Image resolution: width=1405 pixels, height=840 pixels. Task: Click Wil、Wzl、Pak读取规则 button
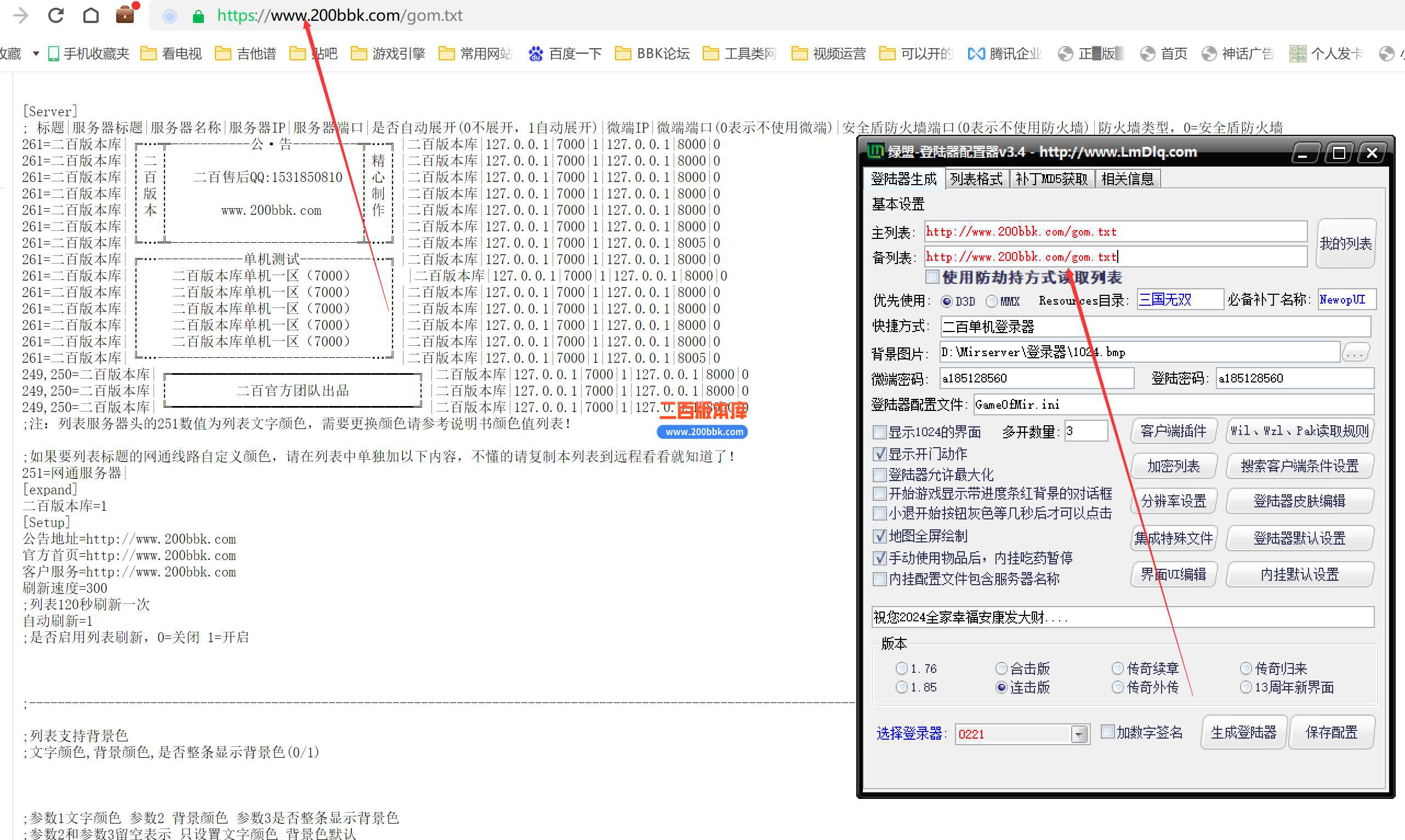point(1299,431)
